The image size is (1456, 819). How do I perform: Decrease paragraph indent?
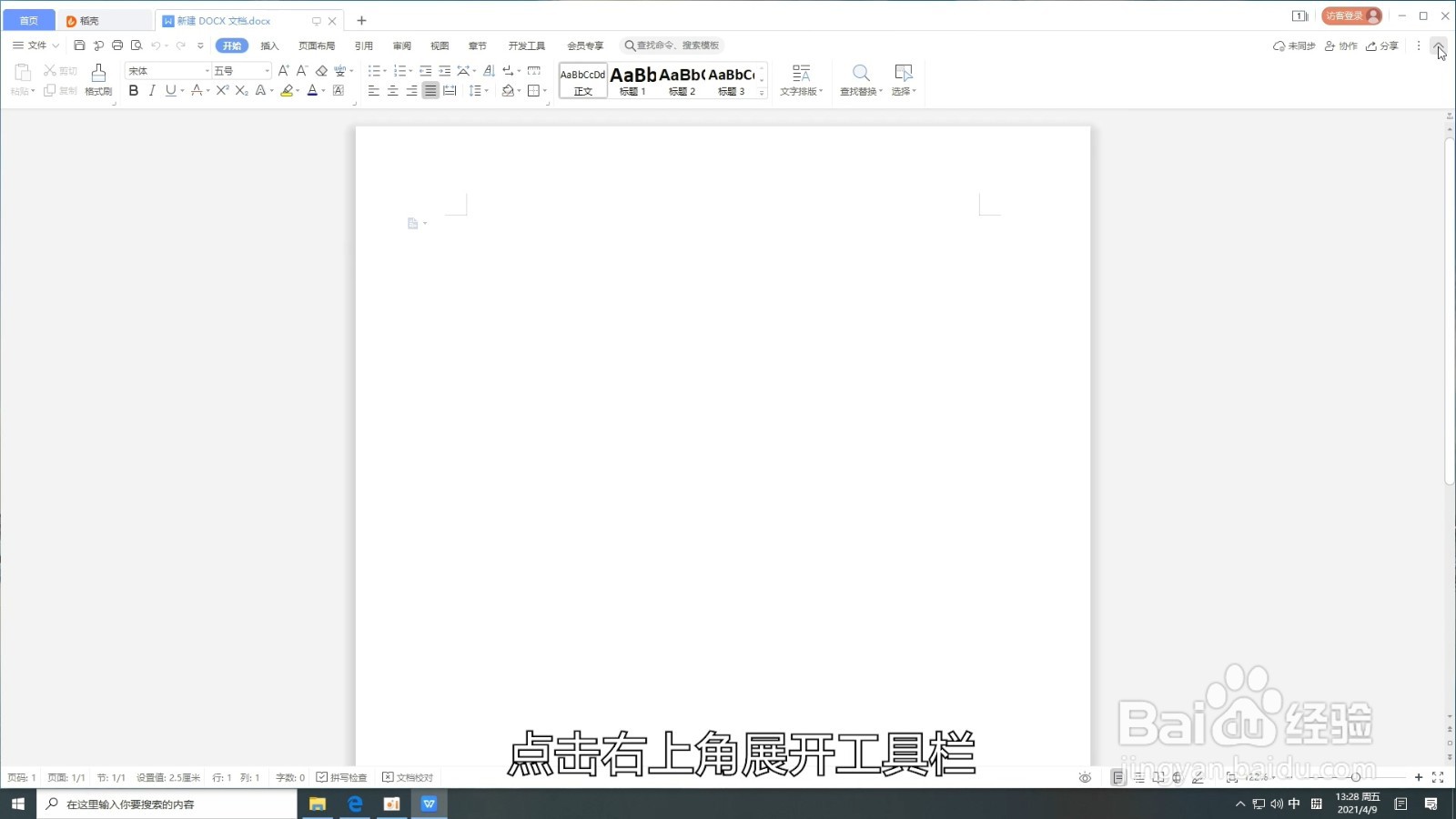pos(425,70)
